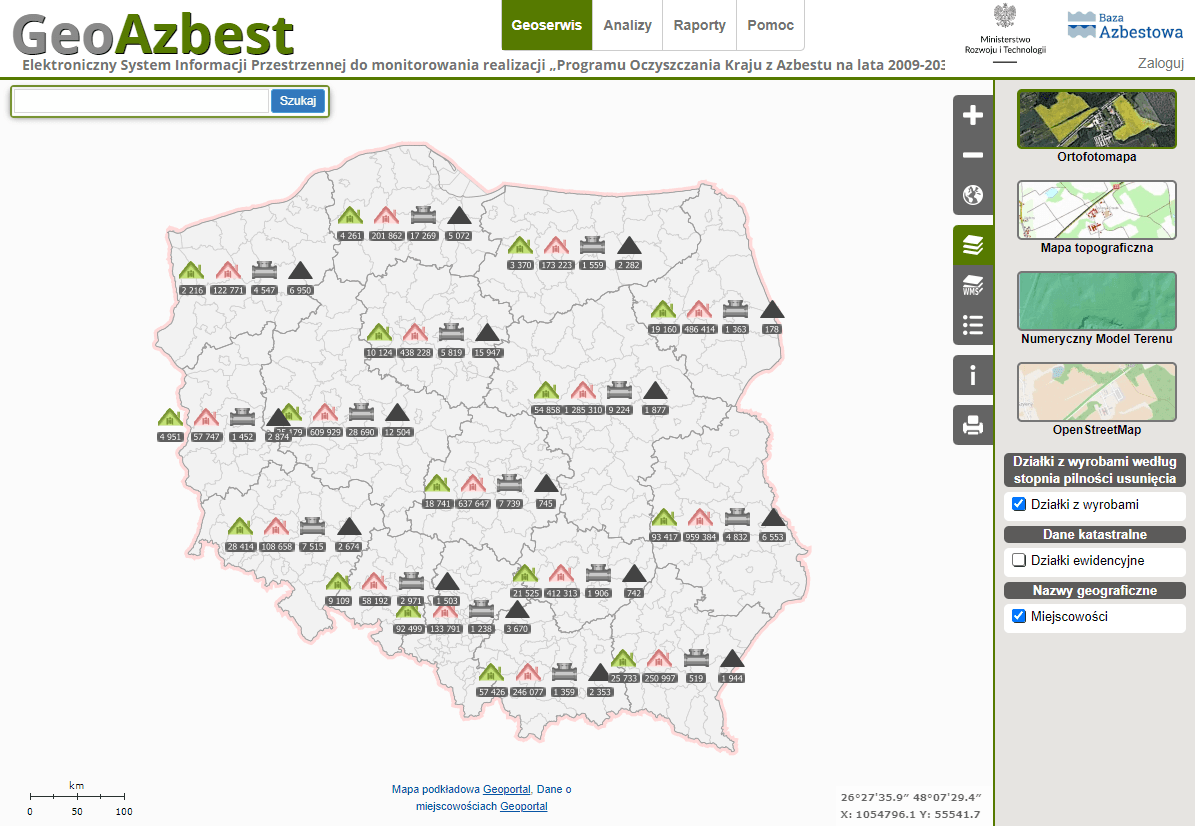Click the search text input field
Screen dimensions: 1195x826
coord(141,101)
